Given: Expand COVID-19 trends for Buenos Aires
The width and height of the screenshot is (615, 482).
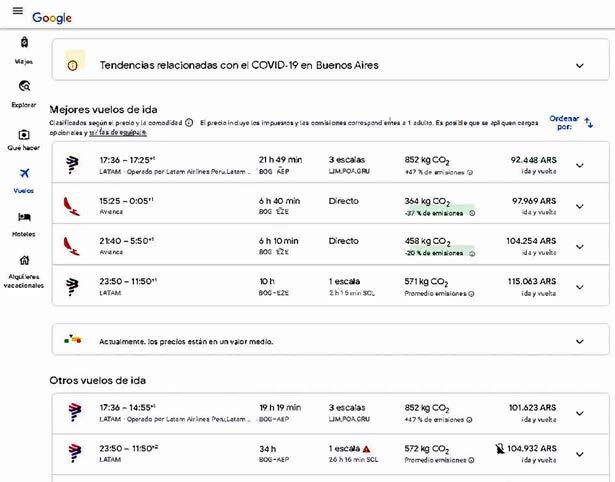Looking at the screenshot, I should 580,65.
